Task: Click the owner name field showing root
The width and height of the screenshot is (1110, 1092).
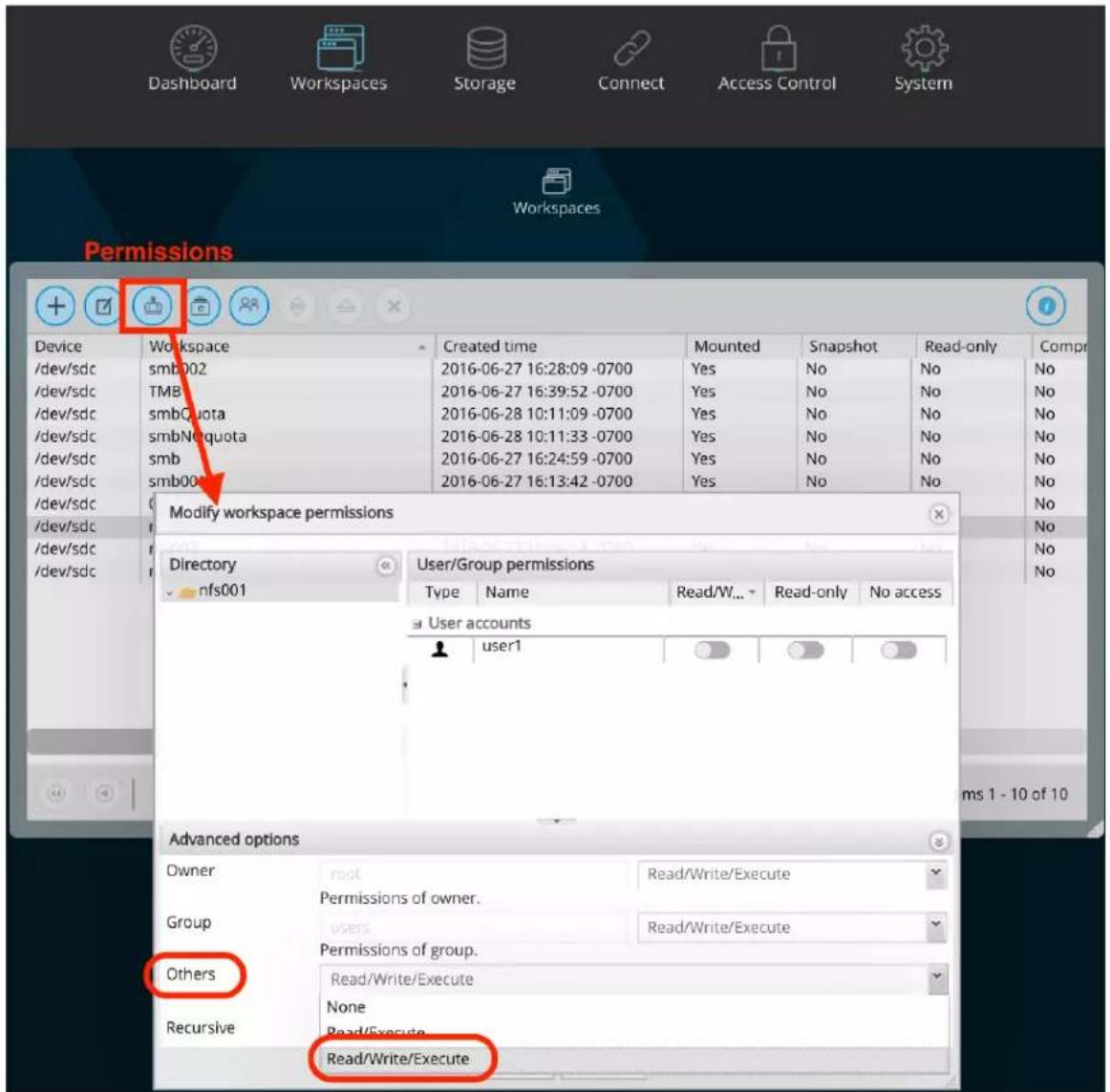Action: click(x=475, y=874)
